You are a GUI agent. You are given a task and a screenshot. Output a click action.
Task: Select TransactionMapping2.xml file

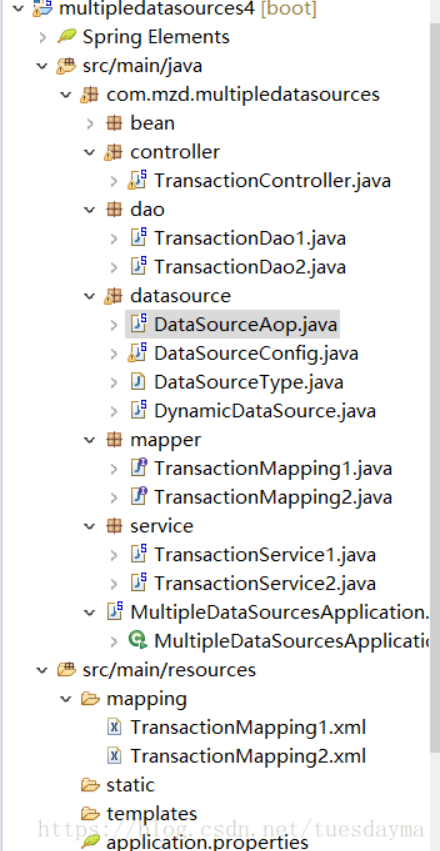tap(248, 756)
